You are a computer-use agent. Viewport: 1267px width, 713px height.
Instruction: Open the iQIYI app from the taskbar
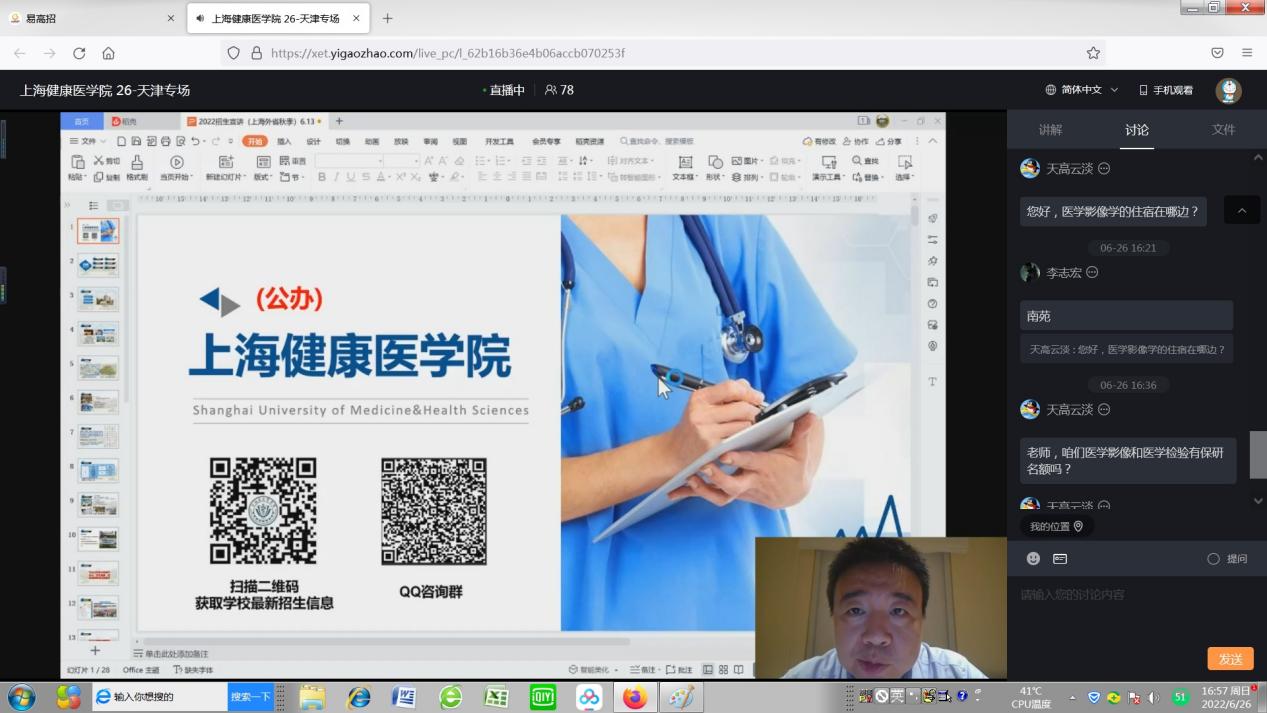pyautogui.click(x=542, y=696)
